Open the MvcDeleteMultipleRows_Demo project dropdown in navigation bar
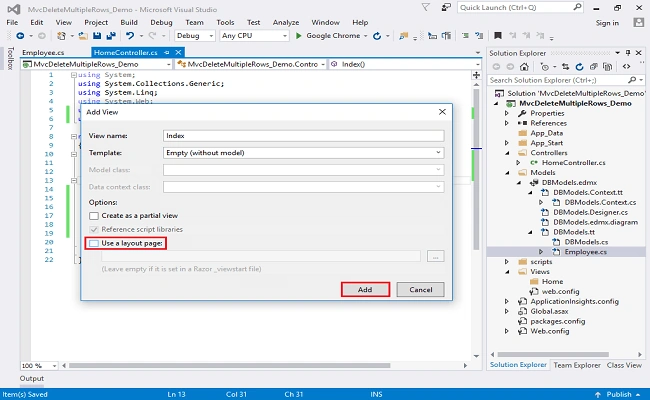 [168, 64]
